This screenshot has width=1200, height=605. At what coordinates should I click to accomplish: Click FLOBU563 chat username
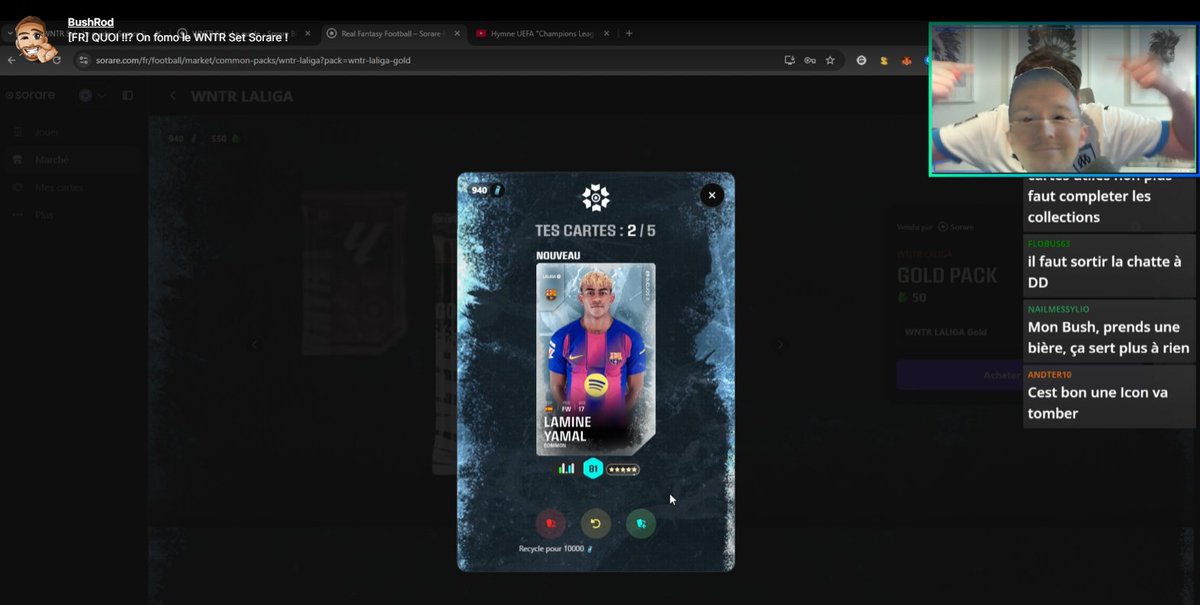(1049, 243)
